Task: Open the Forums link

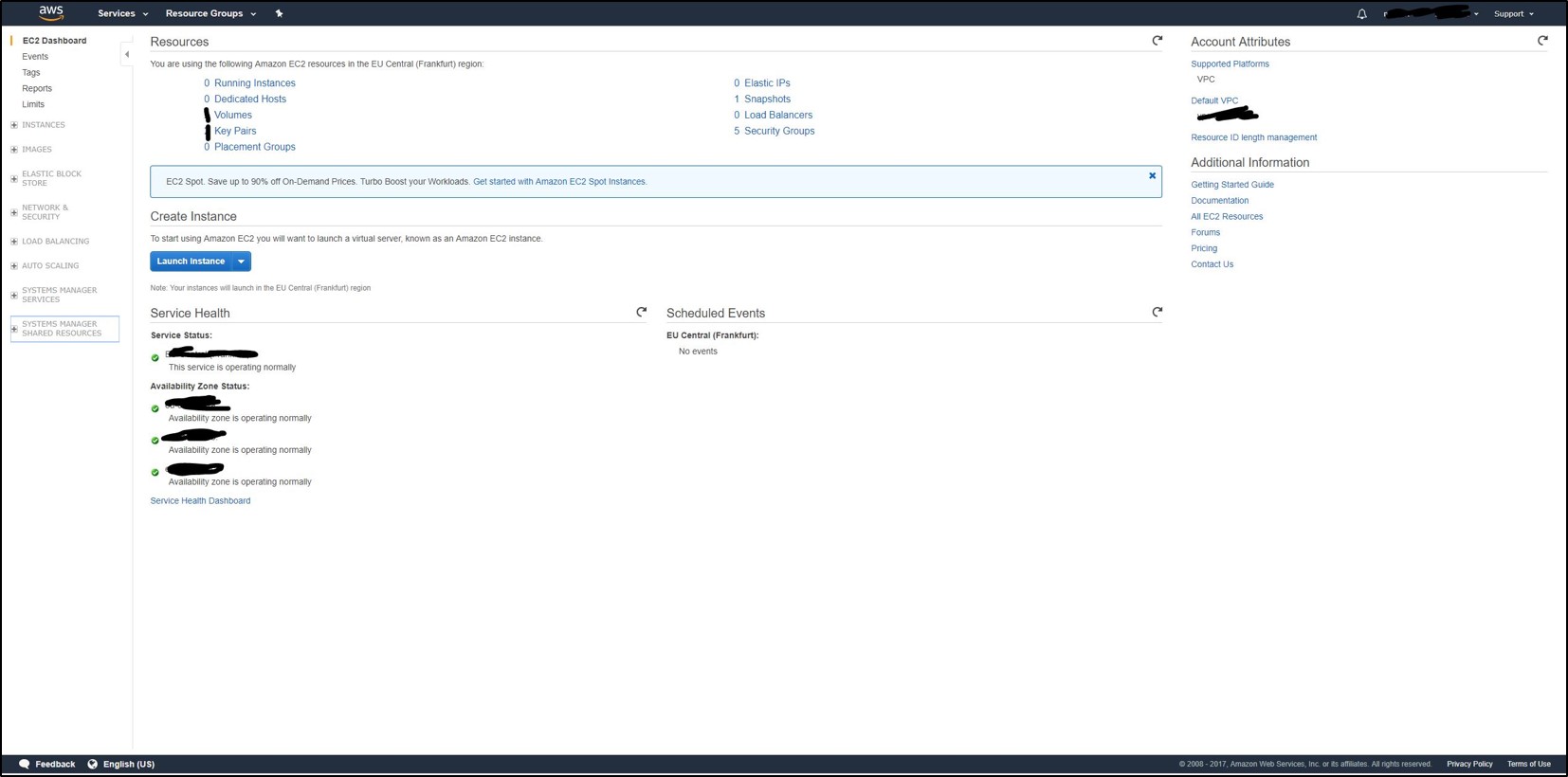Action: click(1205, 233)
